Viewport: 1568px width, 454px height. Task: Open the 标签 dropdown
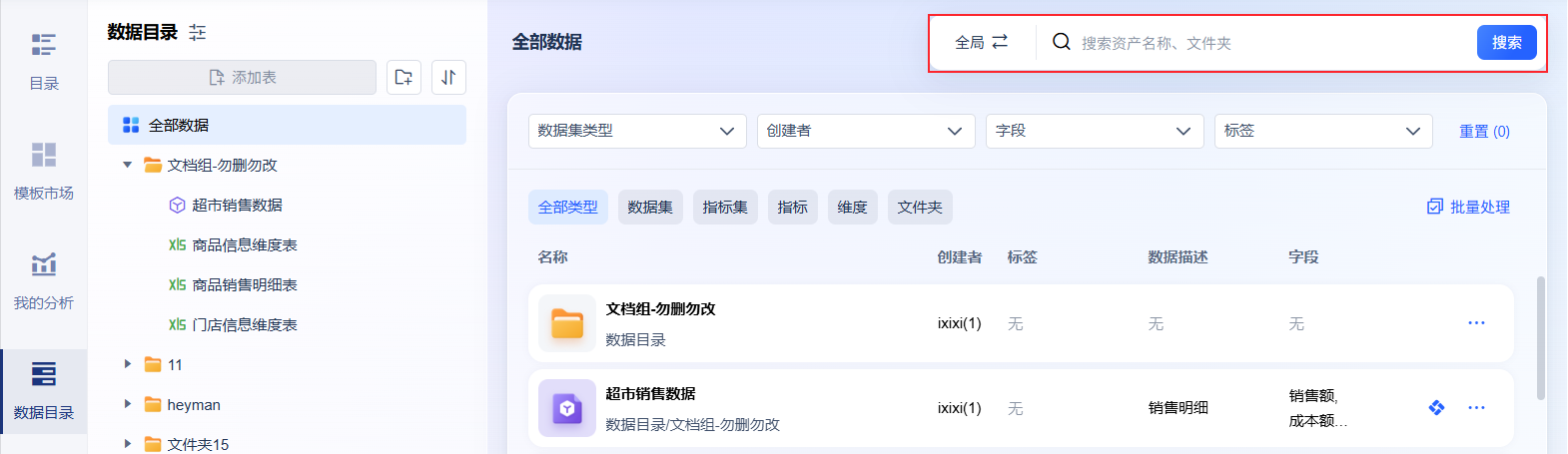tap(1323, 131)
